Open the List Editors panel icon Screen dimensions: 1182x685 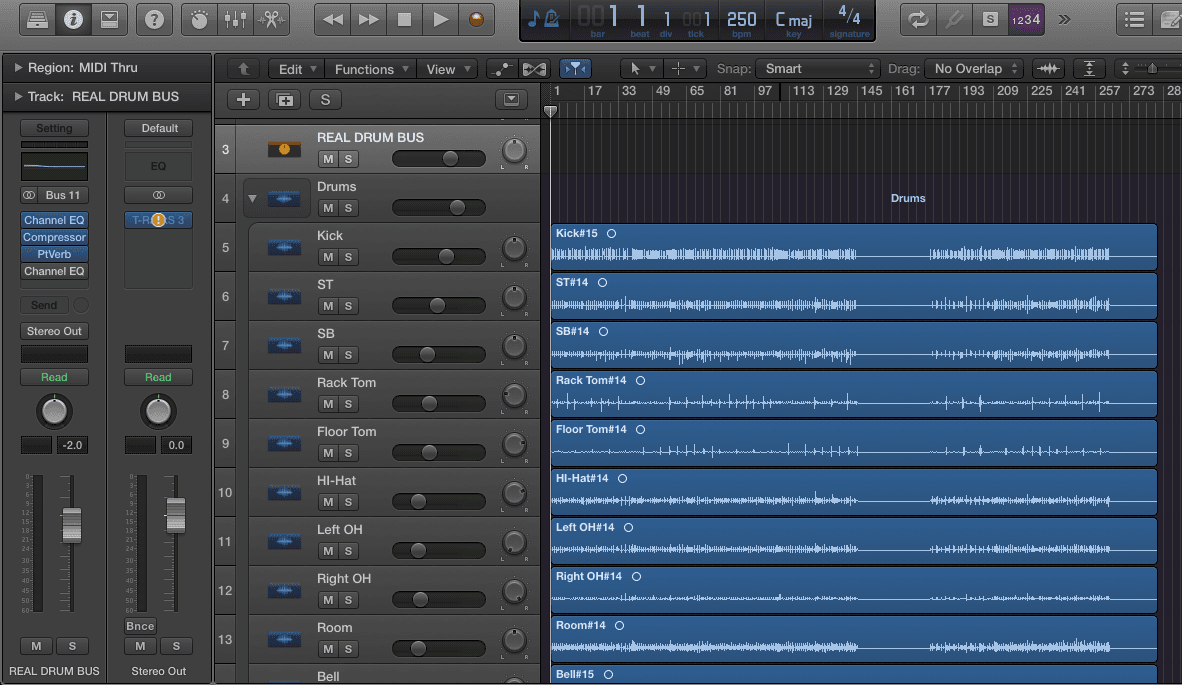(x=1136, y=19)
